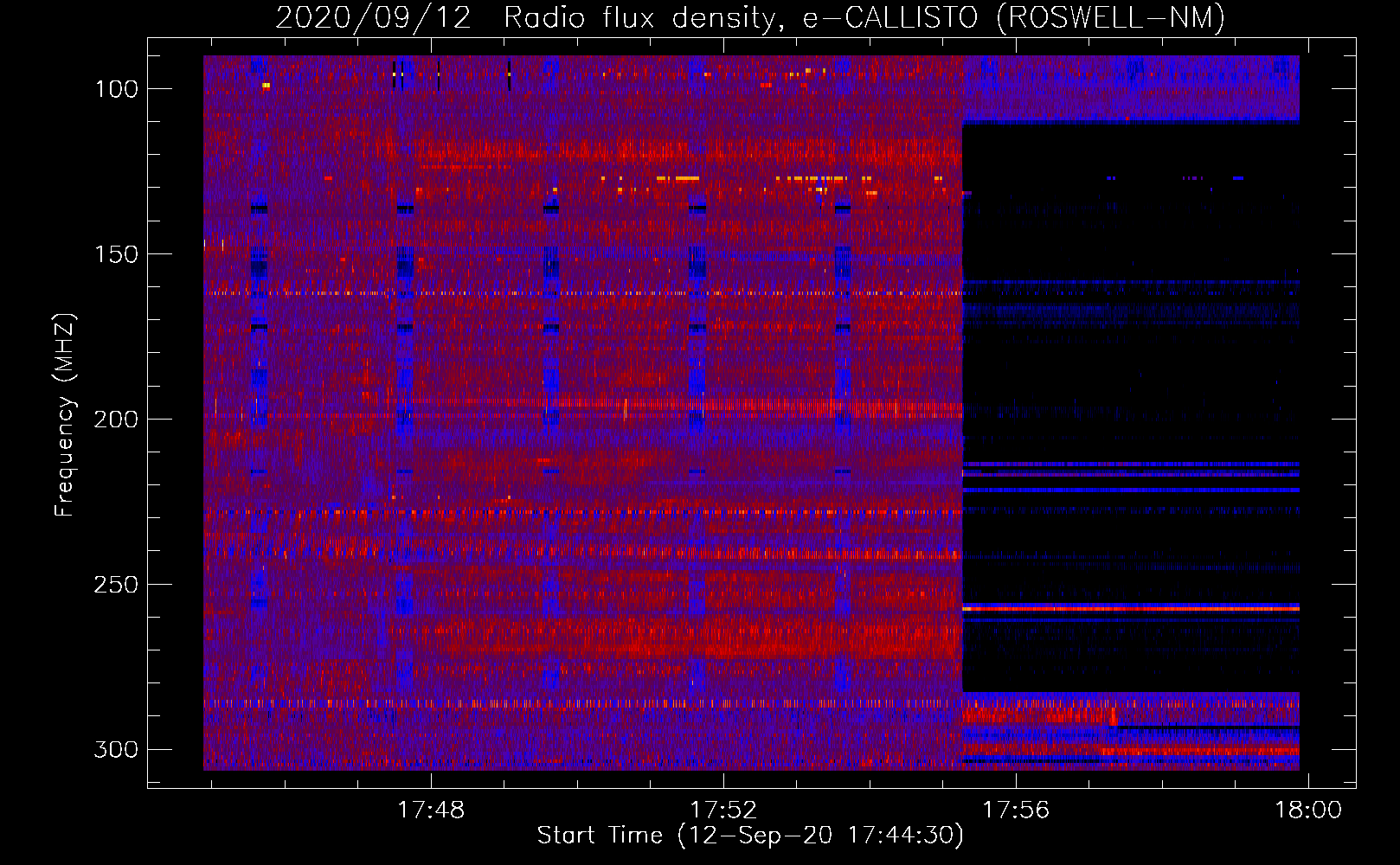The image size is (1400, 865).
Task: Click the "17:52" time tick label
Action: pyautogui.click(x=722, y=810)
